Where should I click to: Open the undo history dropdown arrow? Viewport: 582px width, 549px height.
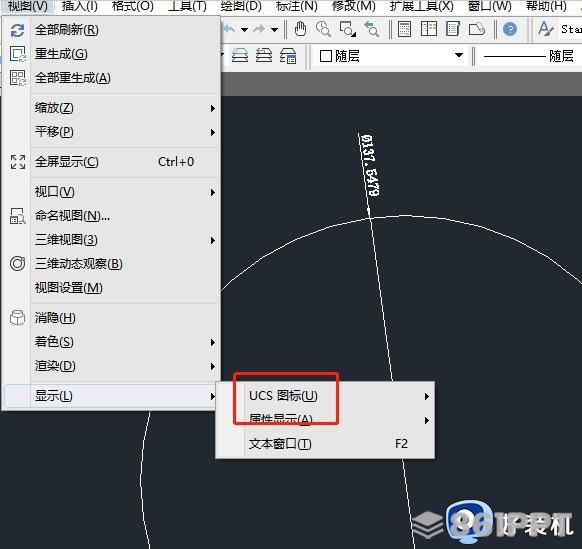244,29
